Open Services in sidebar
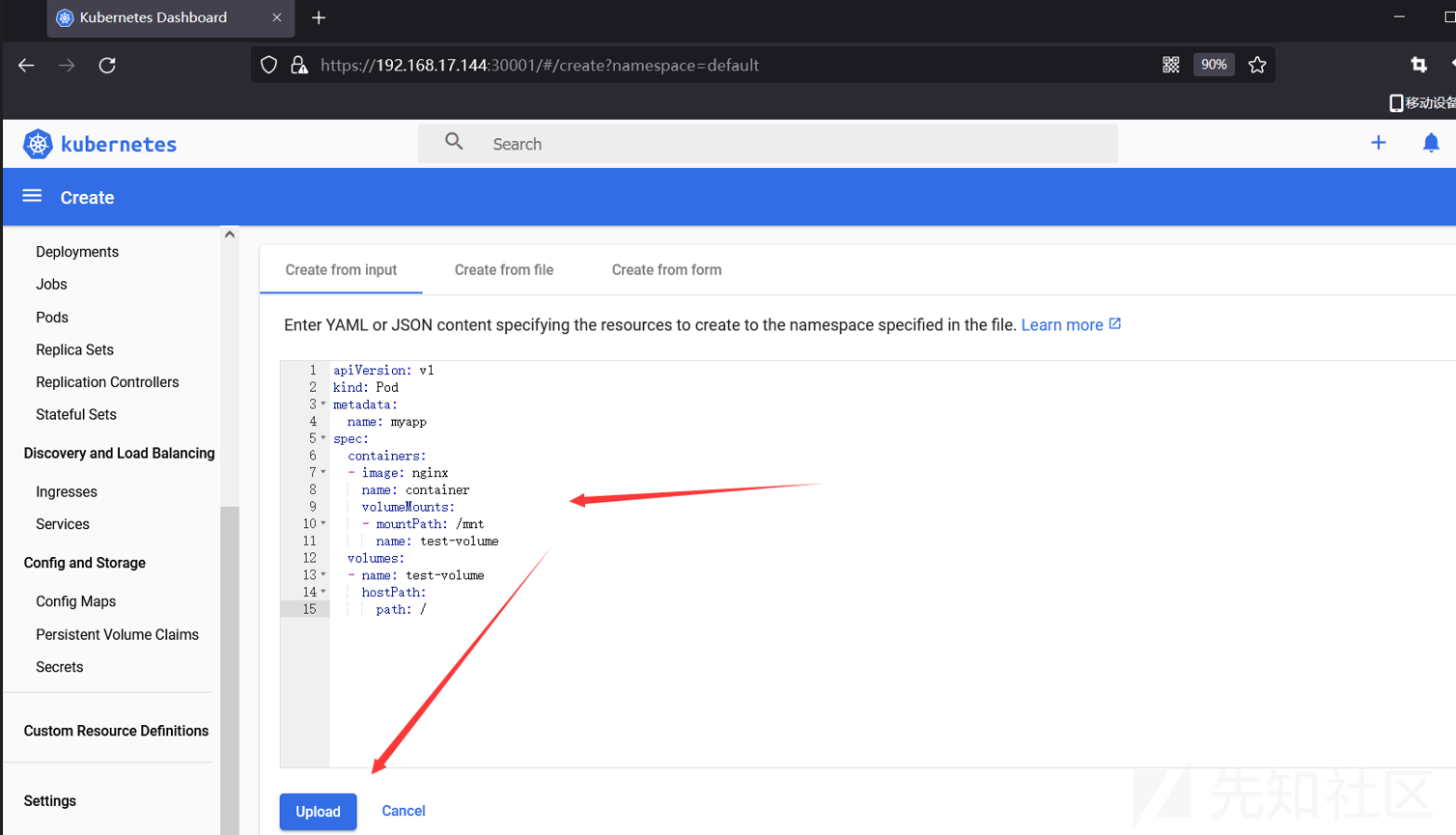Image resolution: width=1456 pixels, height=835 pixels. (x=63, y=524)
